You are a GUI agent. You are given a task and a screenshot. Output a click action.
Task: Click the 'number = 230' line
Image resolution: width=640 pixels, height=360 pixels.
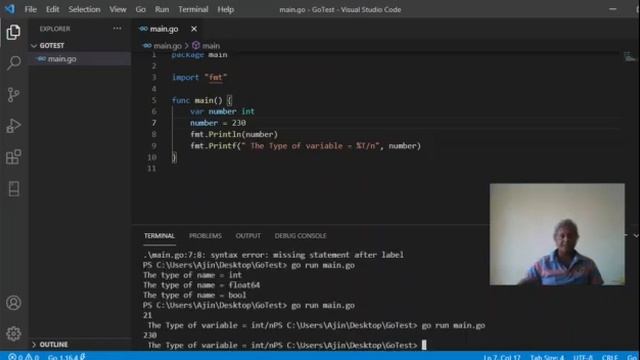(218, 123)
